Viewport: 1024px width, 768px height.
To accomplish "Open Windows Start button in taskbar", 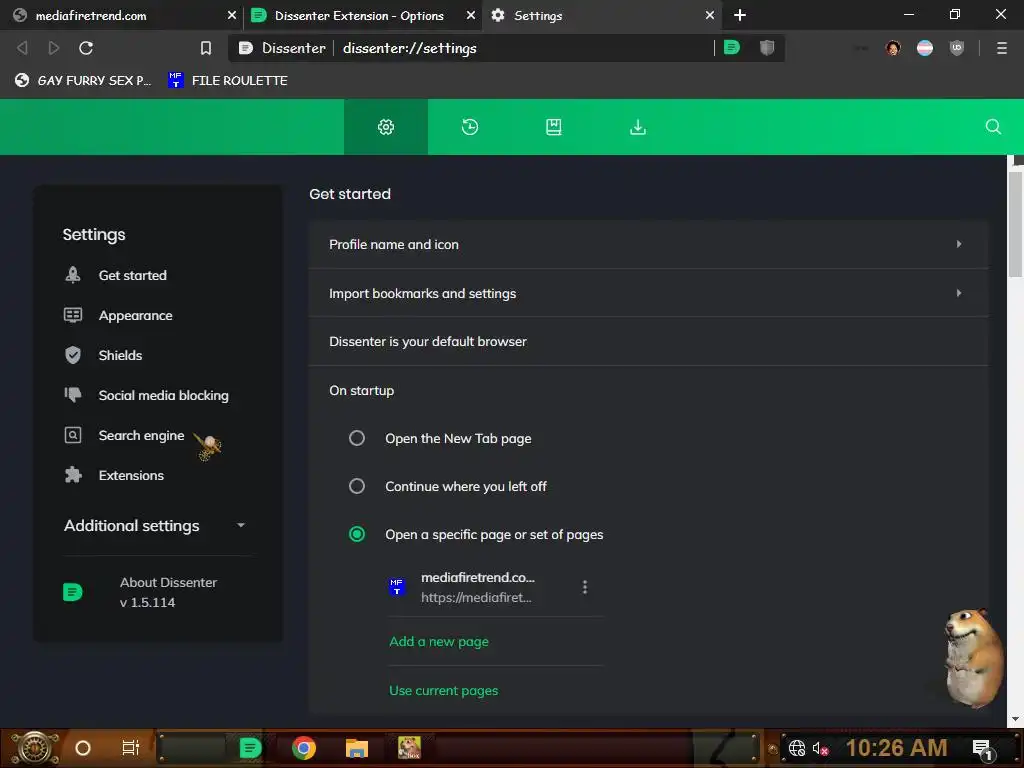I will point(34,748).
